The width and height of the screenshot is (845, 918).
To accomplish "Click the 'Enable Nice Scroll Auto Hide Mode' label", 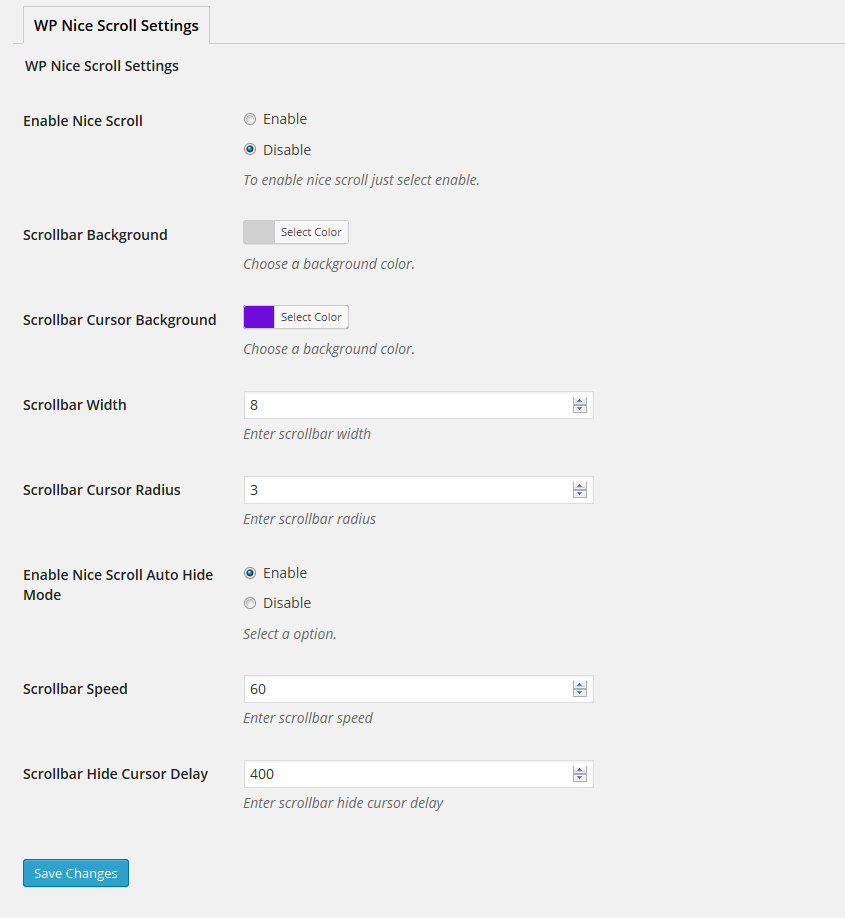I will coord(118,584).
